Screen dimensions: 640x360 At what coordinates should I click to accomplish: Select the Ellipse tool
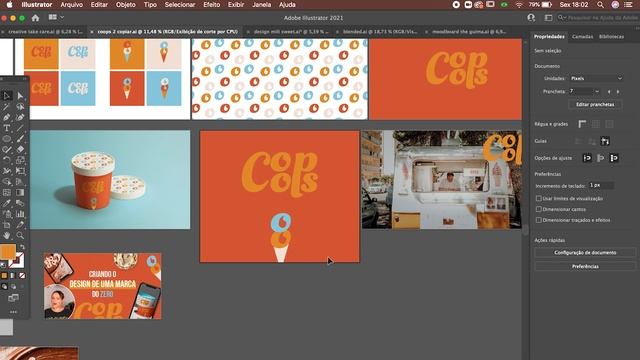7,139
